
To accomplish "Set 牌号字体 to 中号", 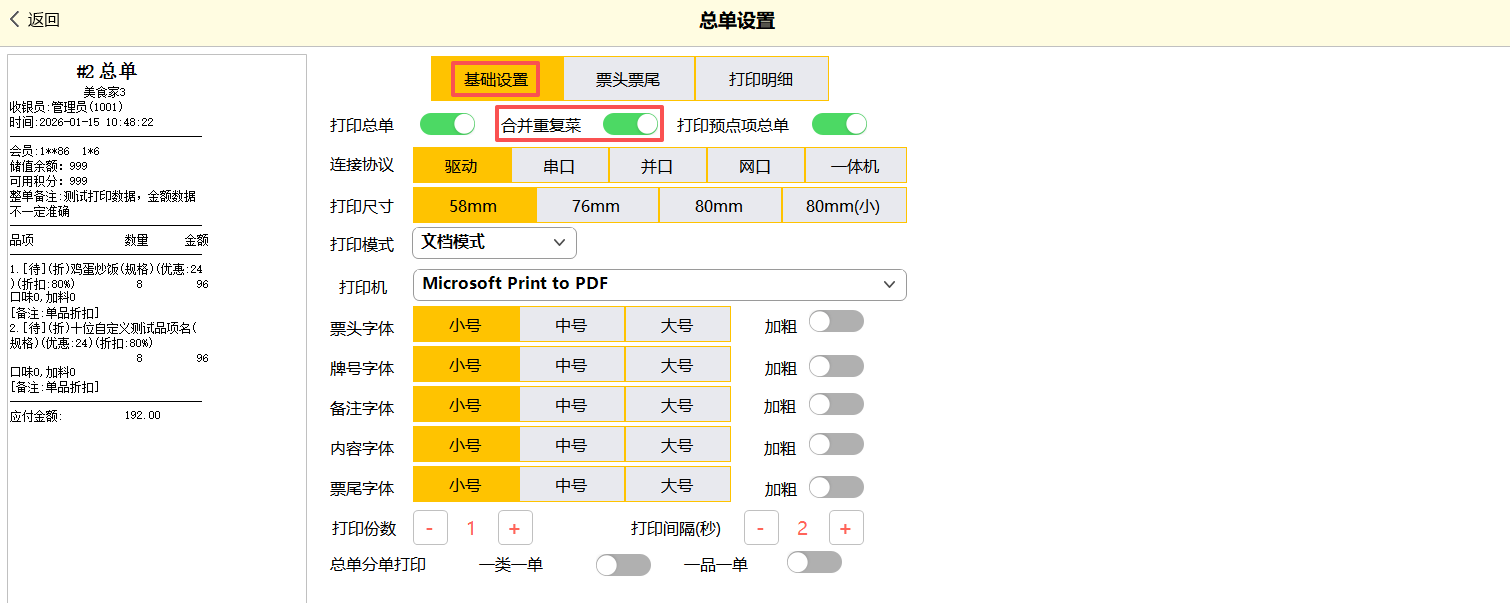I will [x=571, y=365].
